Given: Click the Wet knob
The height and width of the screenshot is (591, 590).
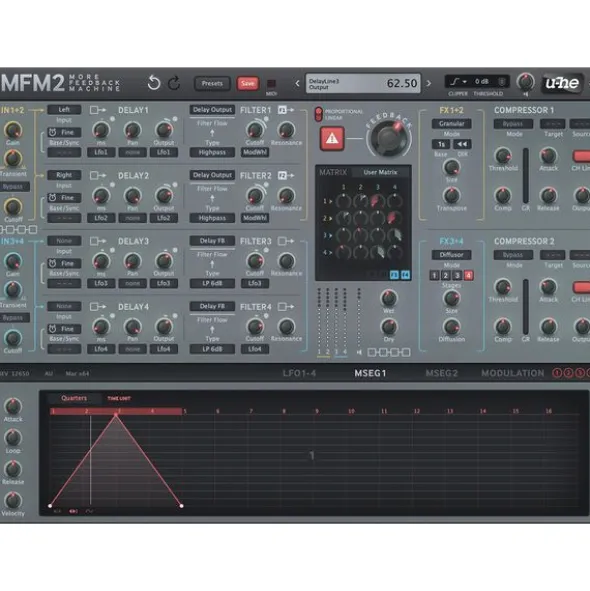Looking at the screenshot, I should pyautogui.click(x=389, y=298).
